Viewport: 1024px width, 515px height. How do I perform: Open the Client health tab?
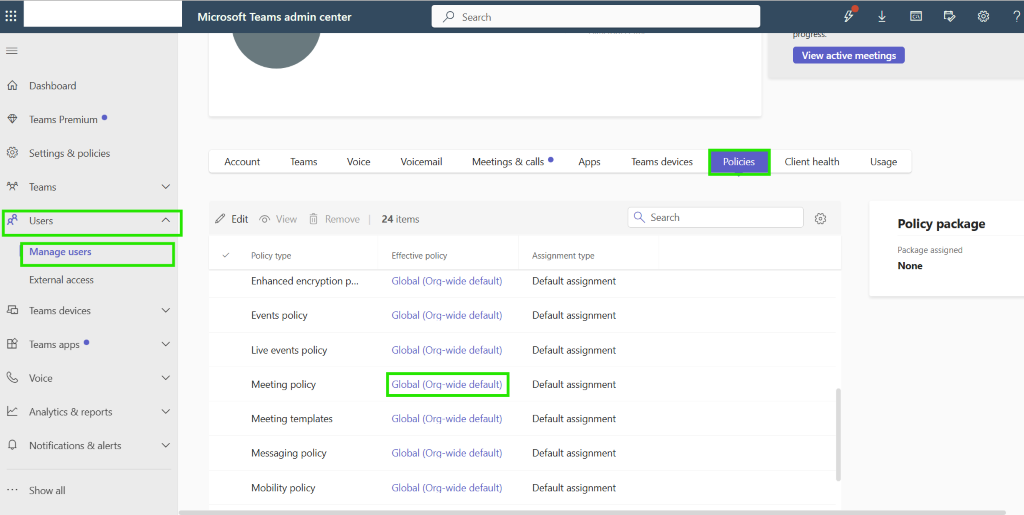[x=812, y=161]
